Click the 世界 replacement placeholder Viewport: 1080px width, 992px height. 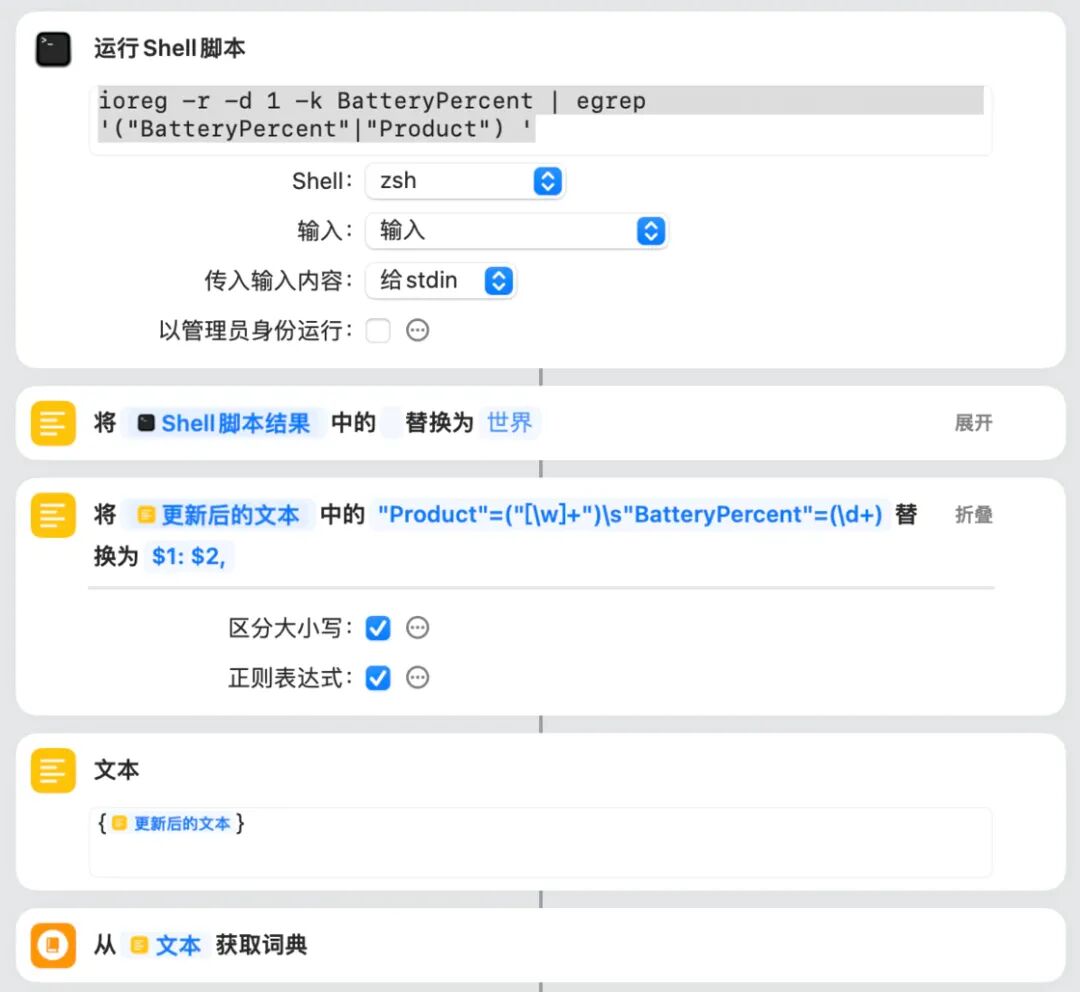coord(510,422)
